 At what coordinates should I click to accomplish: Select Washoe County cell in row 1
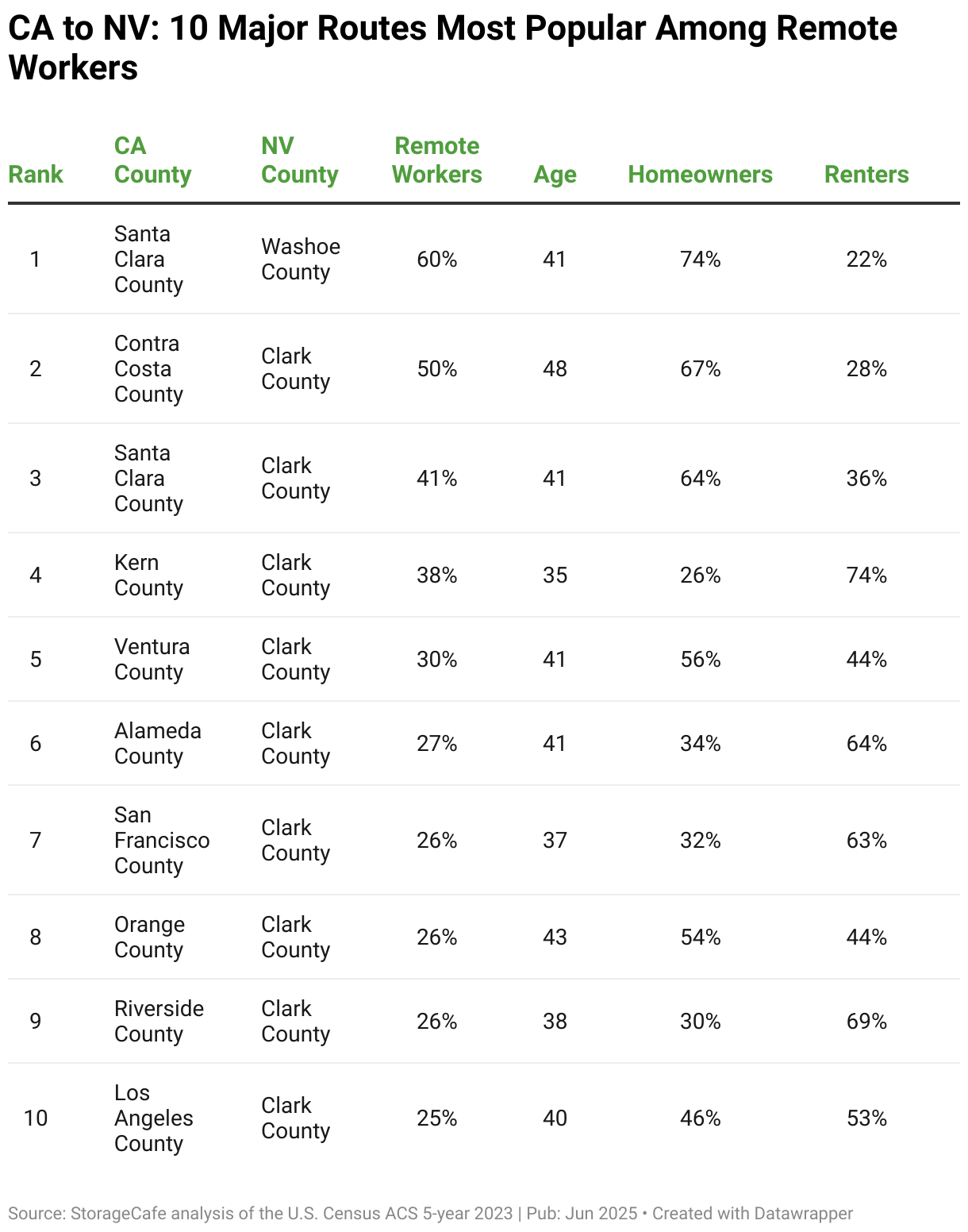pyautogui.click(x=301, y=260)
